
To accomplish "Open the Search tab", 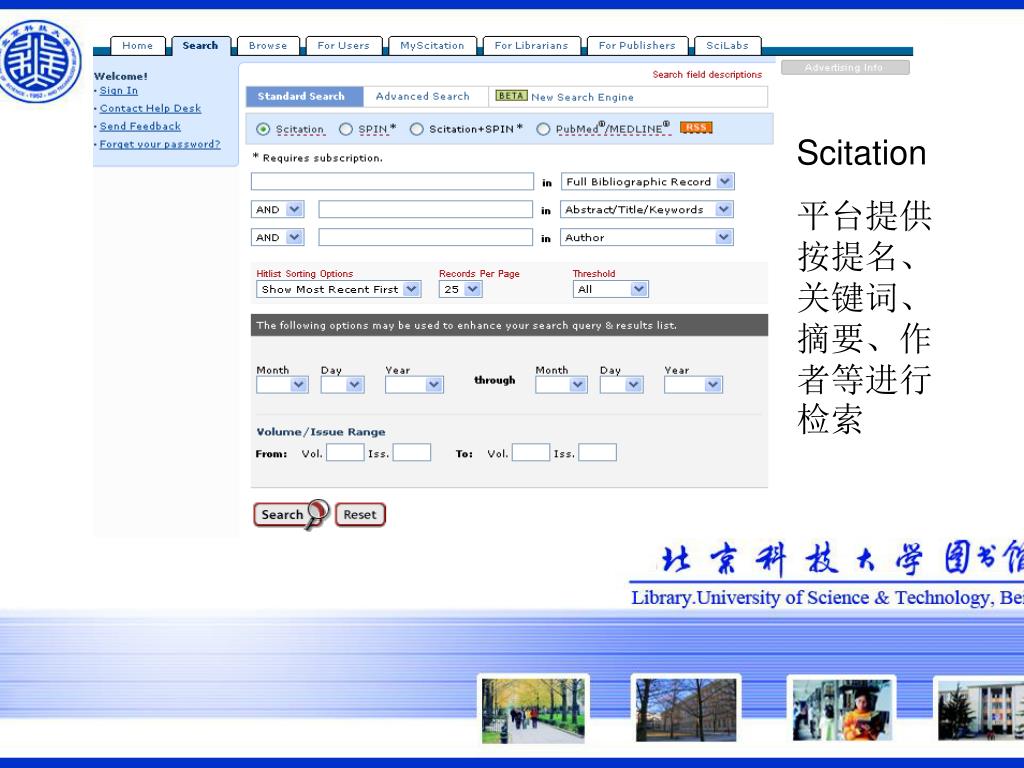I will [x=200, y=46].
